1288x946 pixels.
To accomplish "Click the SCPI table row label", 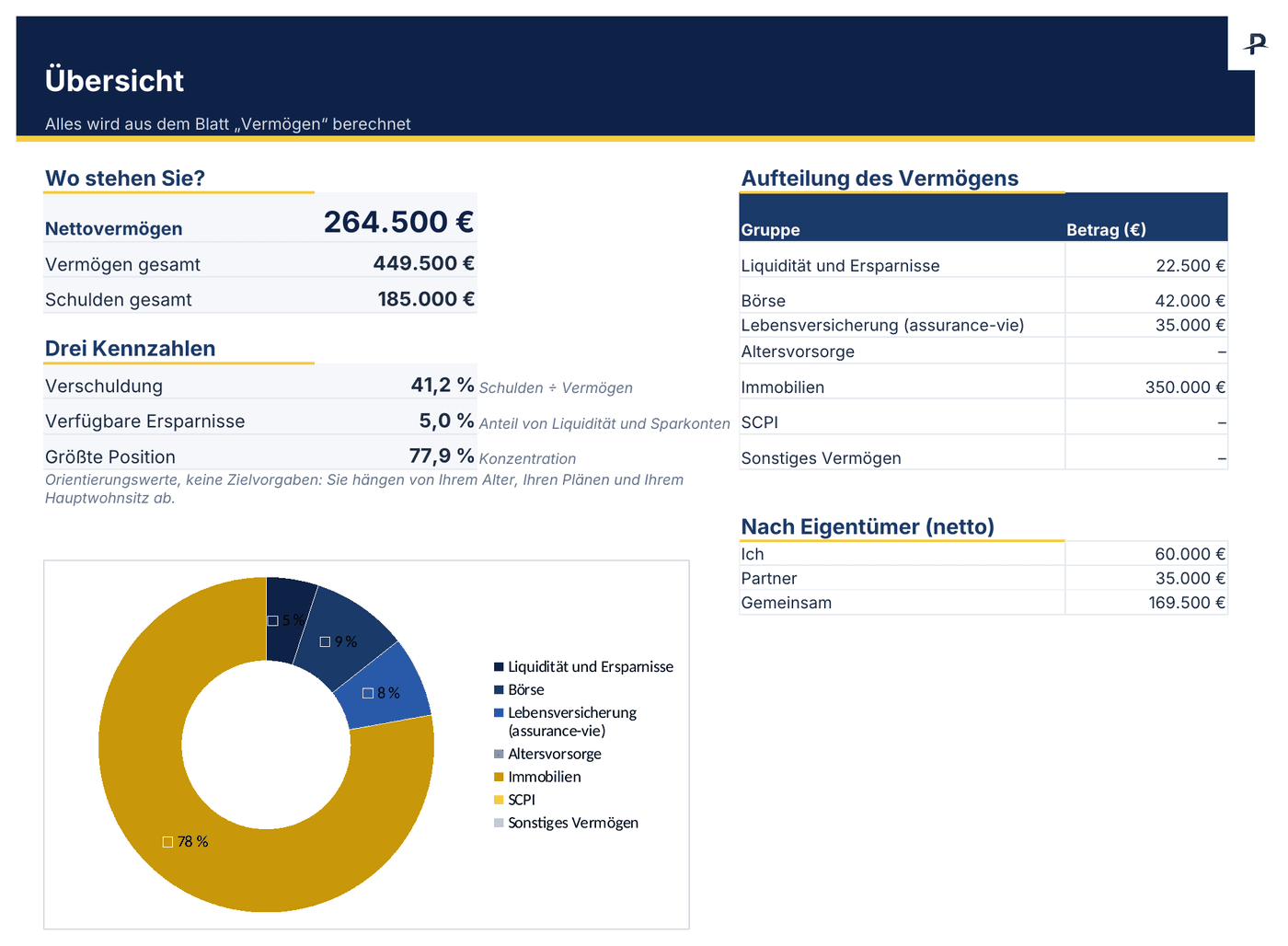I will click(760, 422).
